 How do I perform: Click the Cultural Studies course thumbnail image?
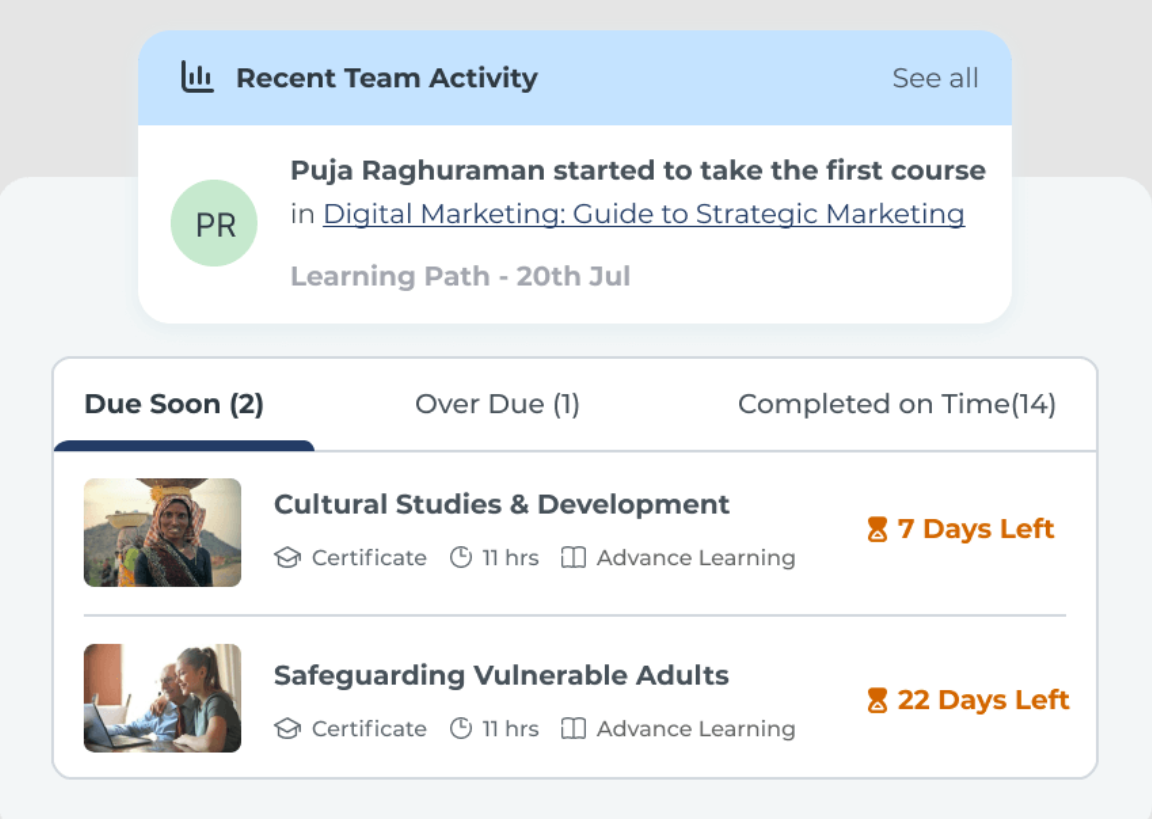[162, 533]
